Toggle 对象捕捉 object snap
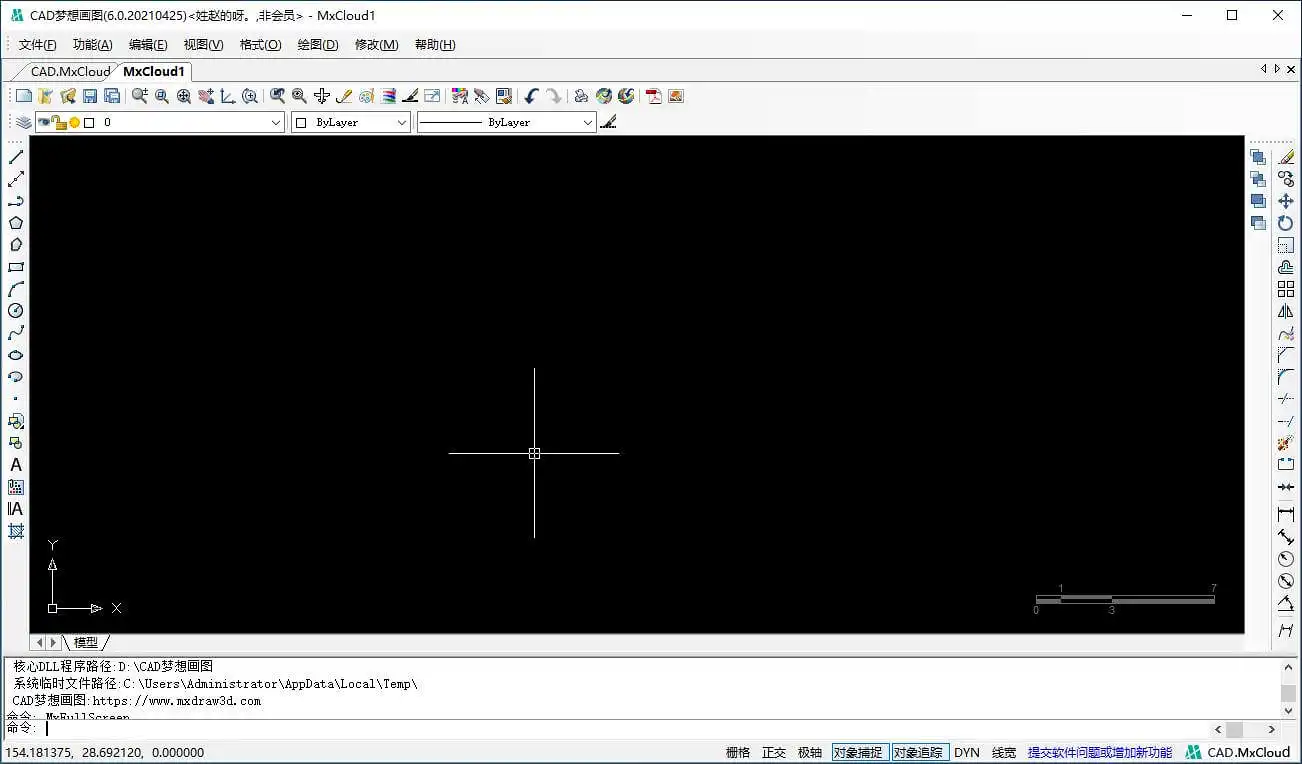Viewport: 1302px width, 764px height. [x=860, y=752]
